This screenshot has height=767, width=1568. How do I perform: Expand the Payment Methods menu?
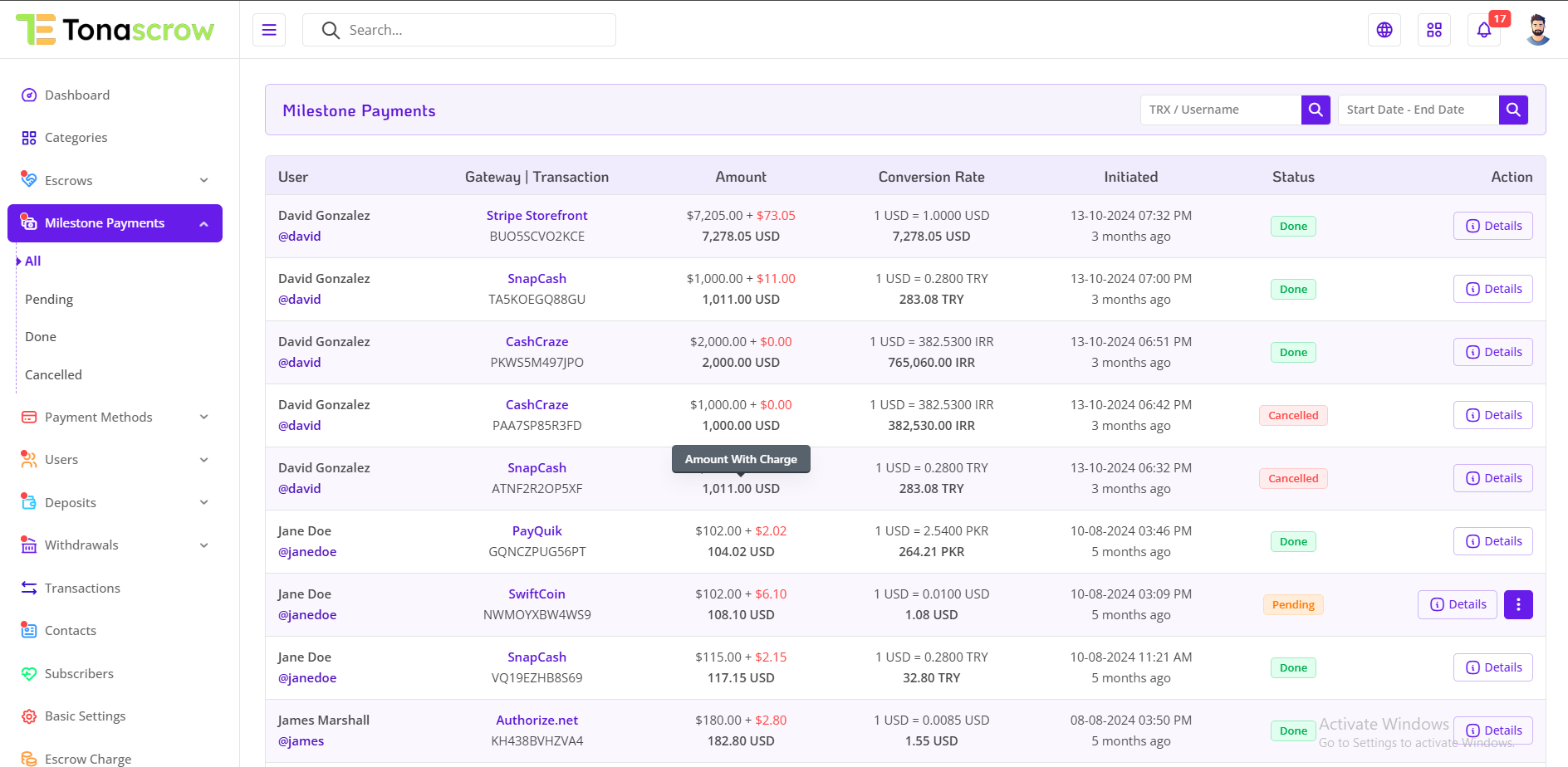(115, 417)
